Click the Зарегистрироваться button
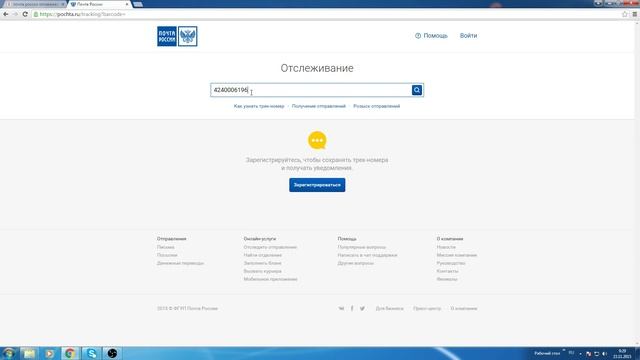 click(317, 185)
